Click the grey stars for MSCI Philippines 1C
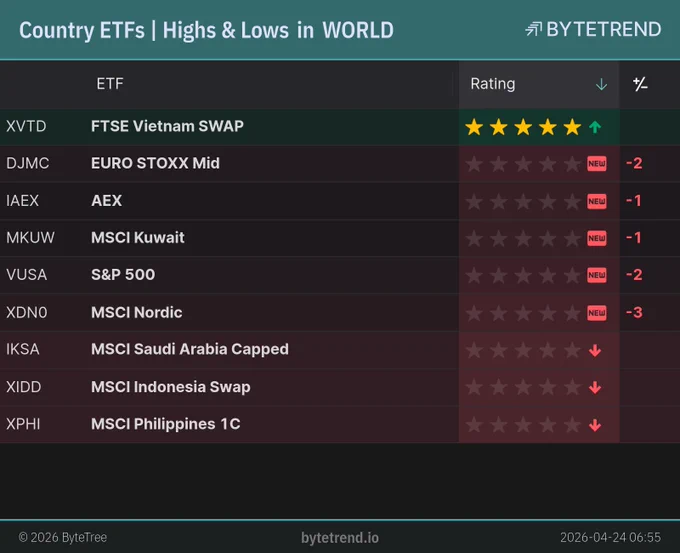The image size is (680, 553). coord(523,425)
